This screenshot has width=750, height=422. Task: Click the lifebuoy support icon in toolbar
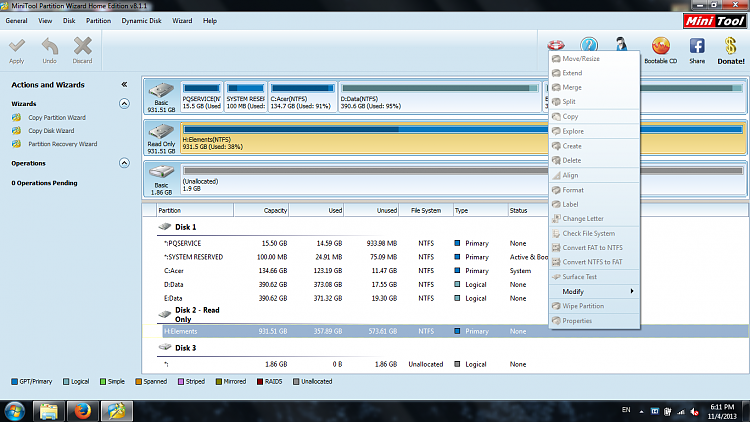pos(556,44)
